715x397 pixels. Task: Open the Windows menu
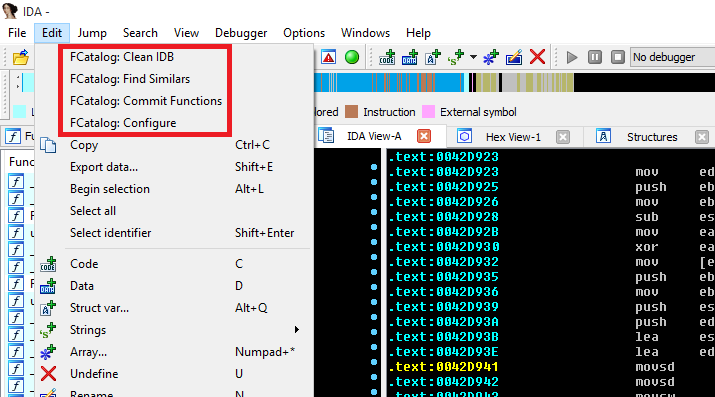pyautogui.click(x=365, y=33)
